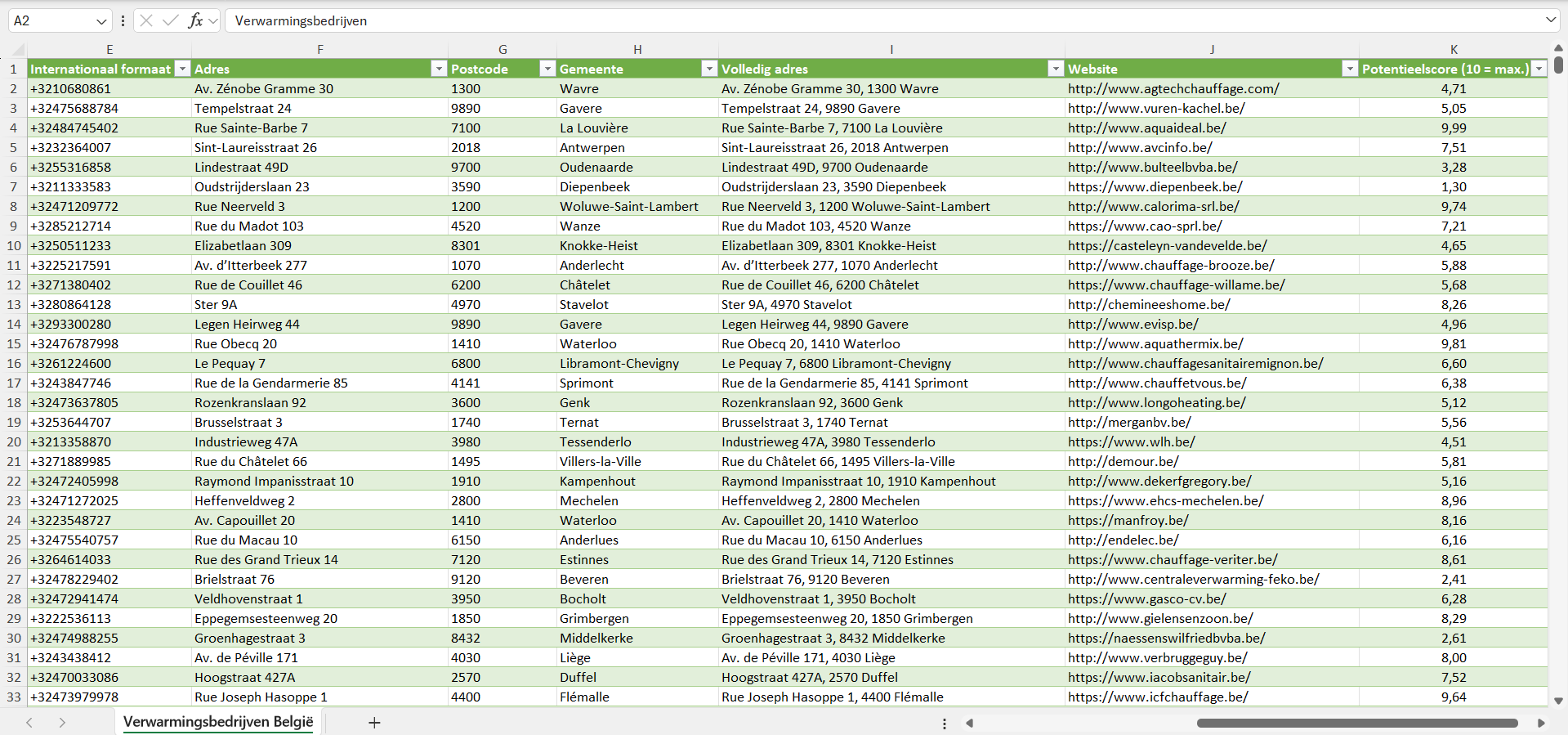1568x735 pixels.
Task: Open the aquathermix.be website link
Action: click(1155, 343)
